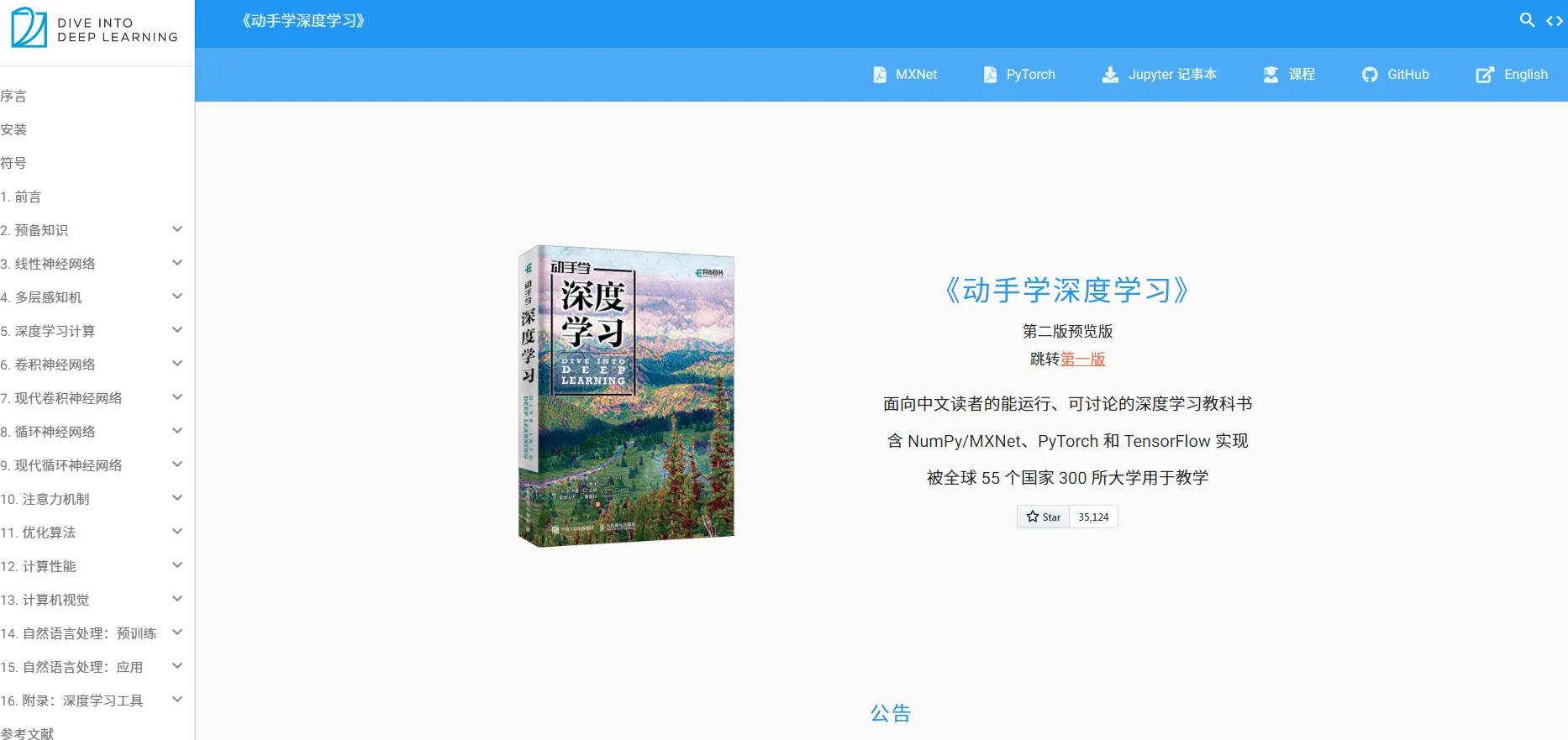
Task: Expand the 11. 优化算法 chapter chevron
Action: (x=177, y=532)
